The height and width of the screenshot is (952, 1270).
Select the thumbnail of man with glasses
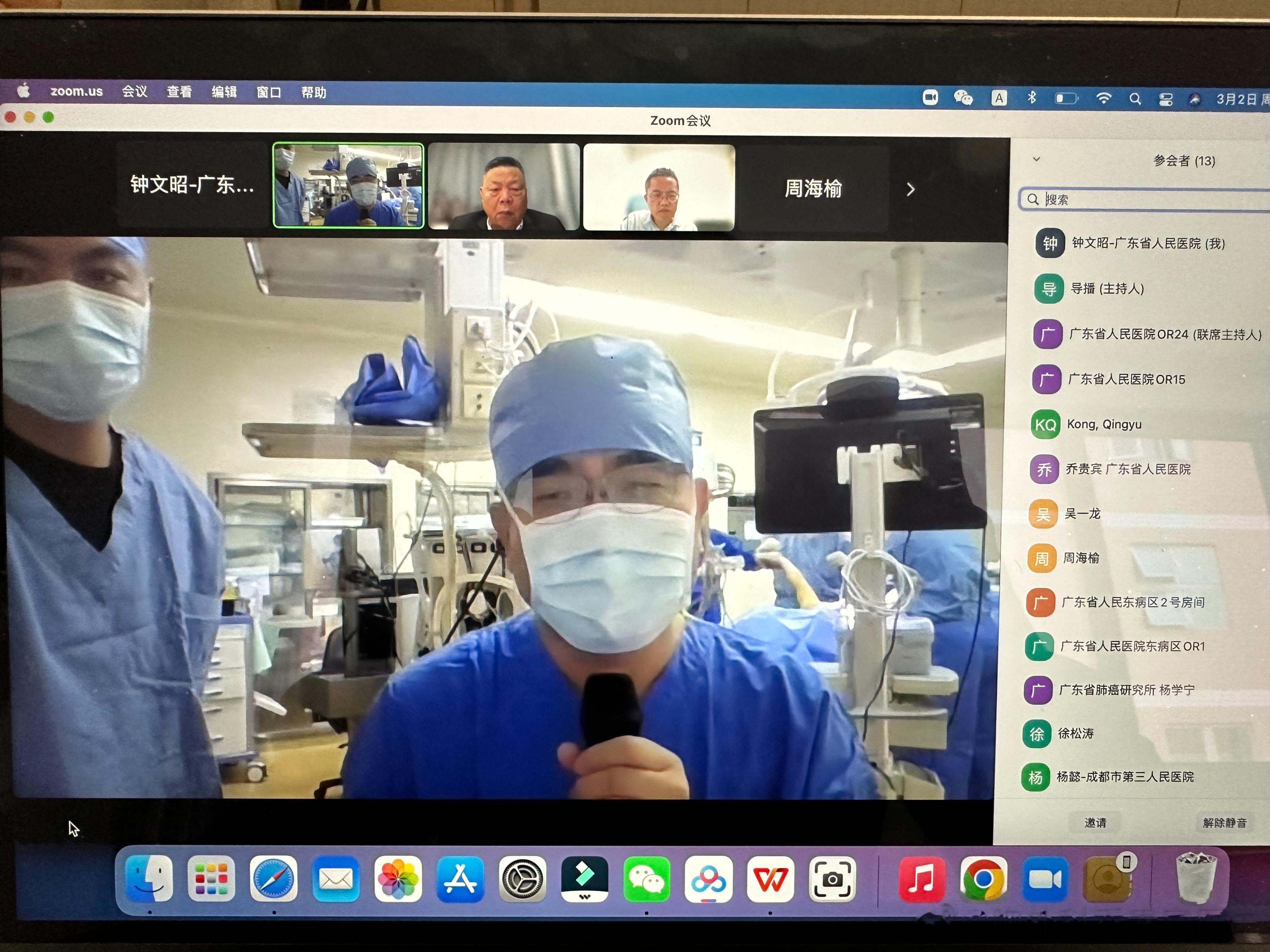(x=659, y=188)
